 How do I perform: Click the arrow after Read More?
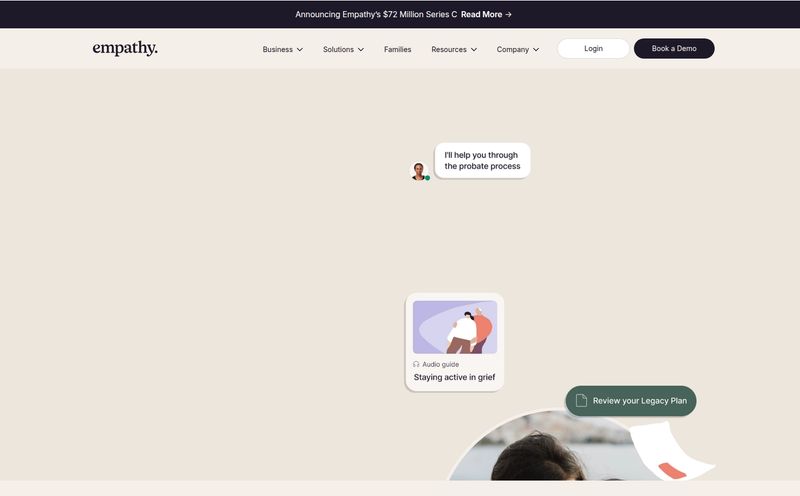coord(508,14)
